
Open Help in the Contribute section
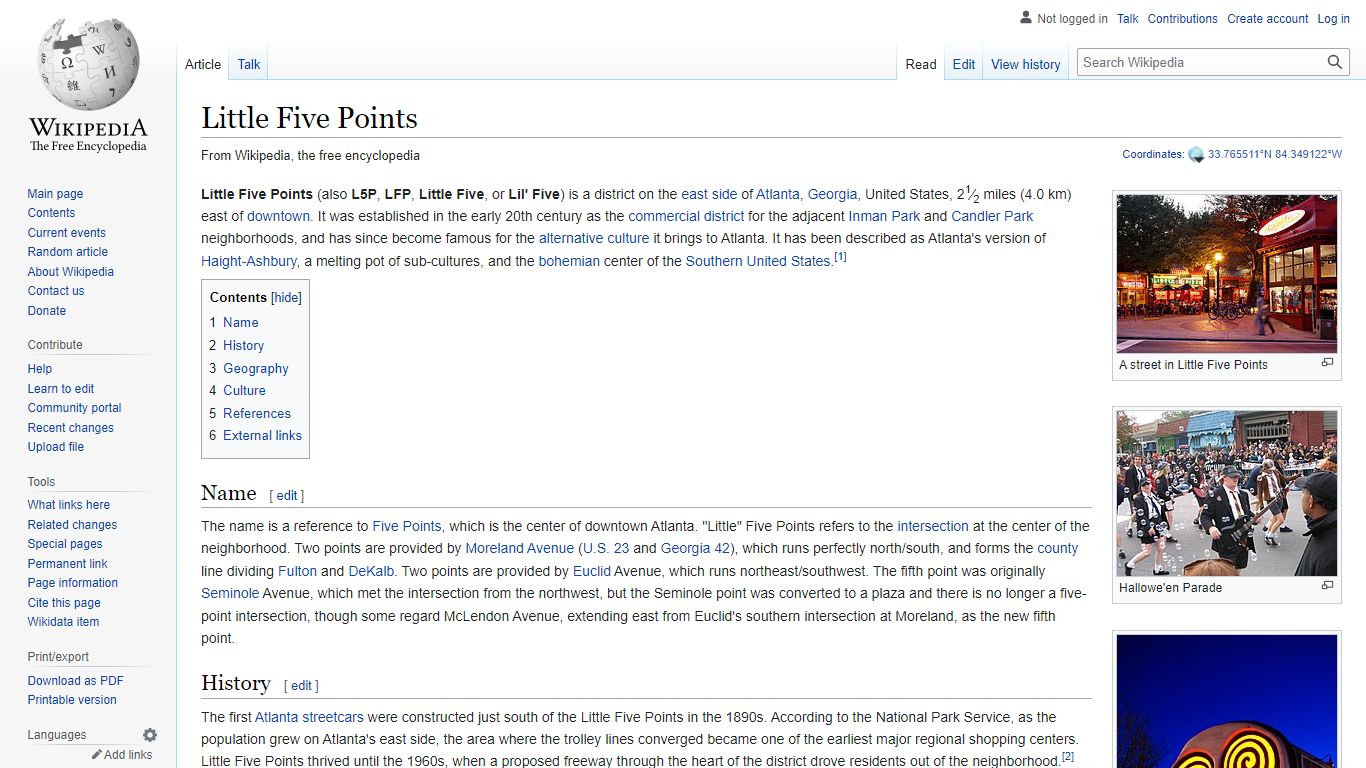coord(40,369)
